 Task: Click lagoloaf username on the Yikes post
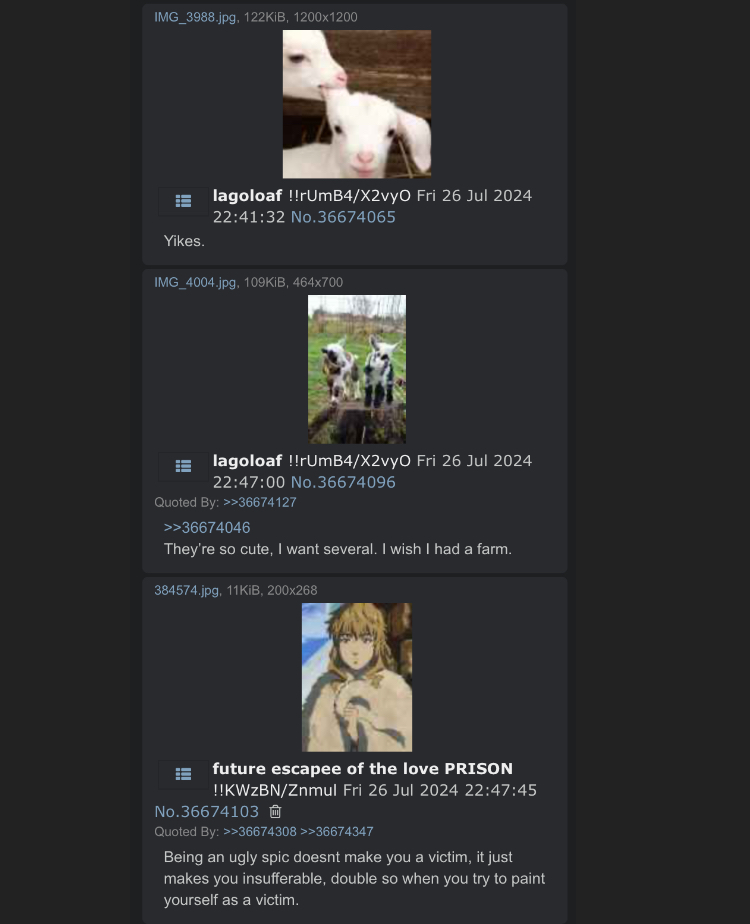(247, 196)
